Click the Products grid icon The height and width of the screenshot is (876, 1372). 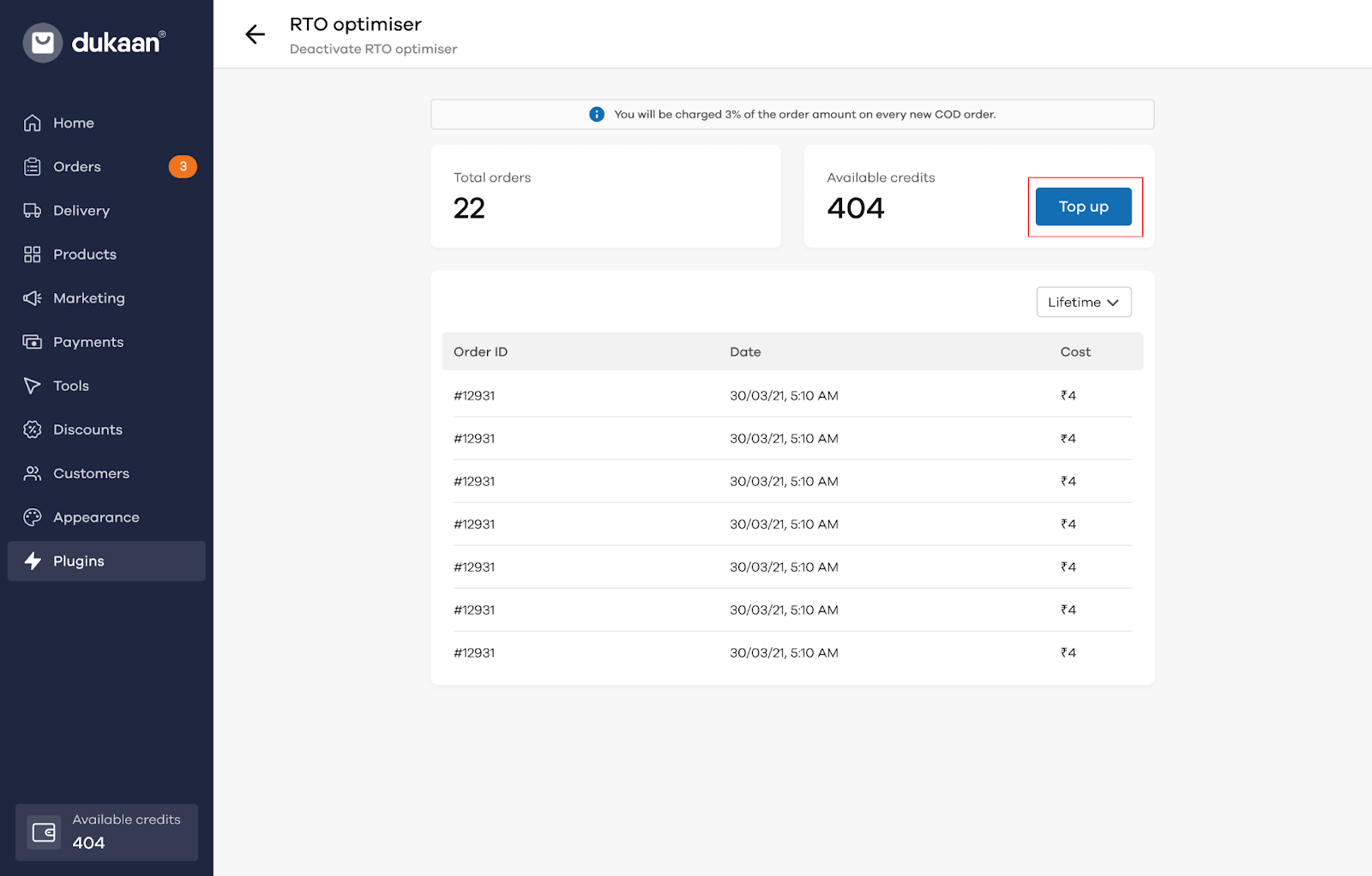pos(33,254)
